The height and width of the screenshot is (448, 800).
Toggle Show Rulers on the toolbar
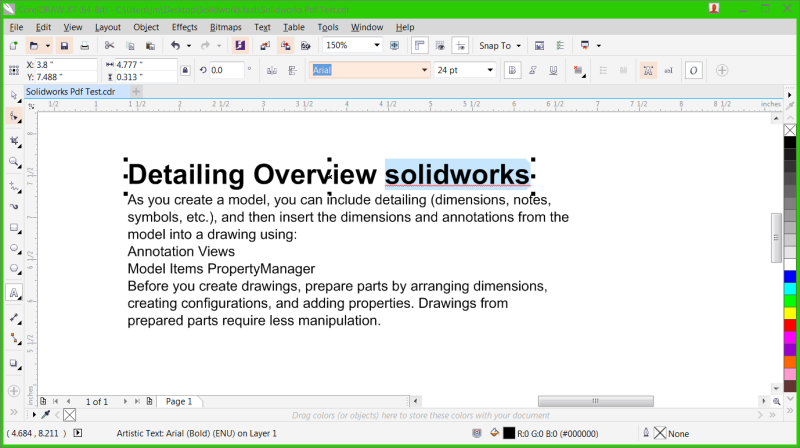[419, 46]
